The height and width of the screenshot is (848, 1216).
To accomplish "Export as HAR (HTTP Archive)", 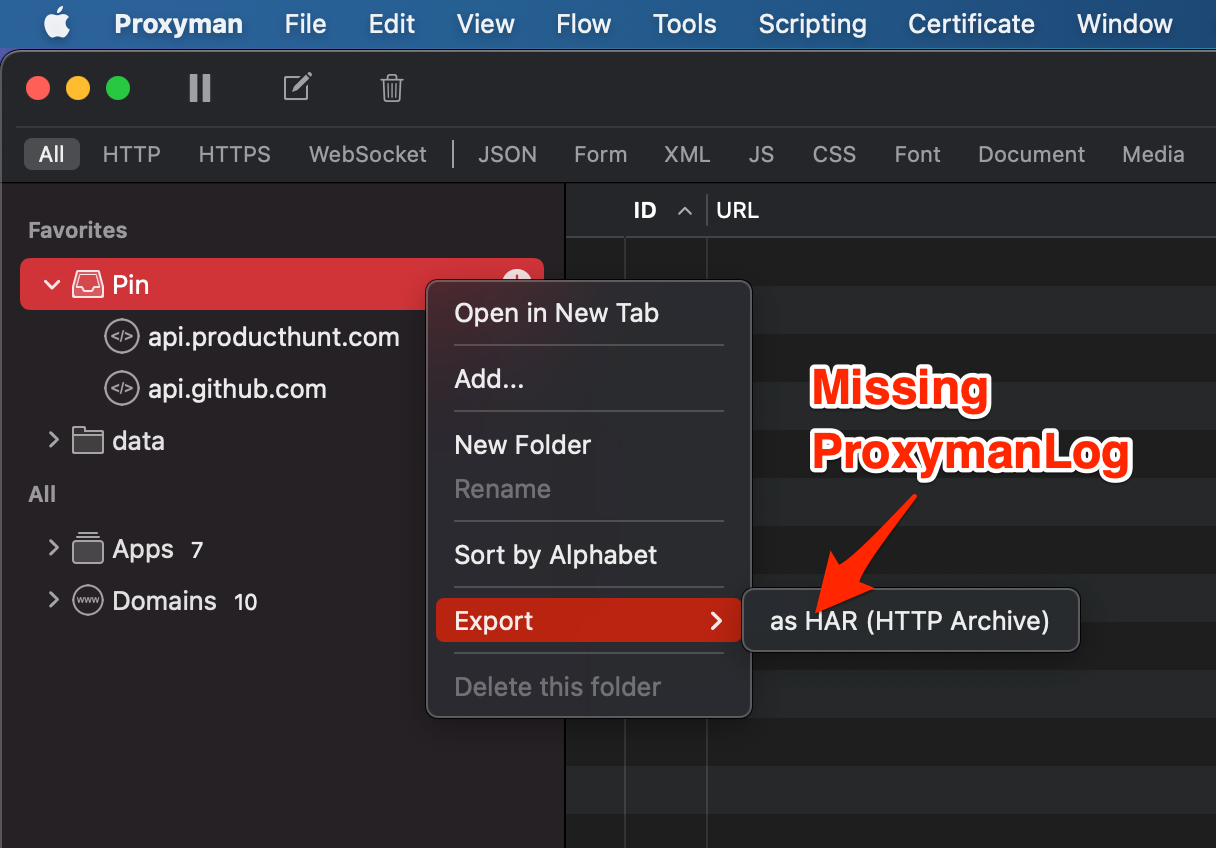I will click(x=911, y=621).
